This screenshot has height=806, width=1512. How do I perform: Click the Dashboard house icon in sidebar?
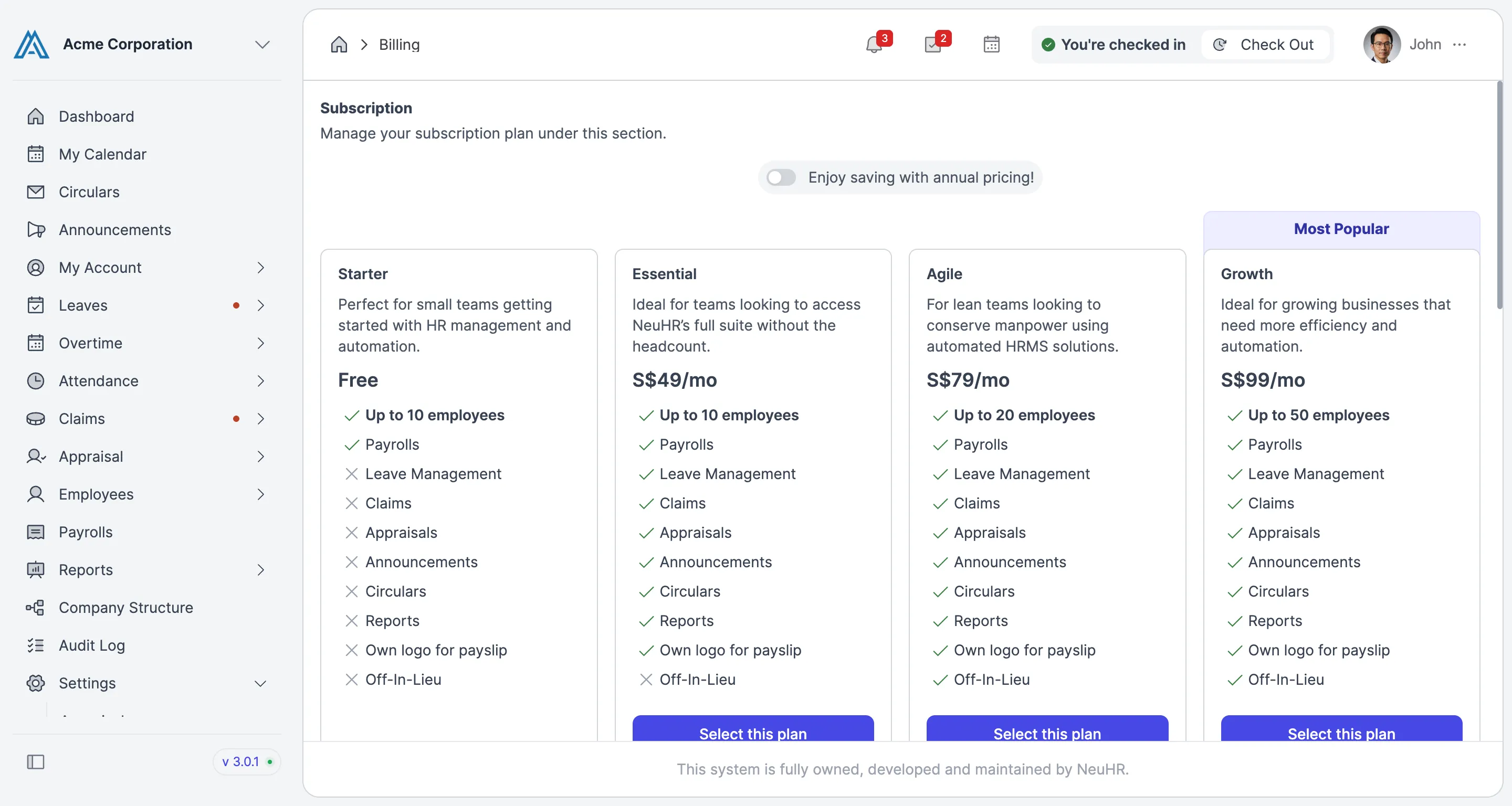(x=36, y=116)
